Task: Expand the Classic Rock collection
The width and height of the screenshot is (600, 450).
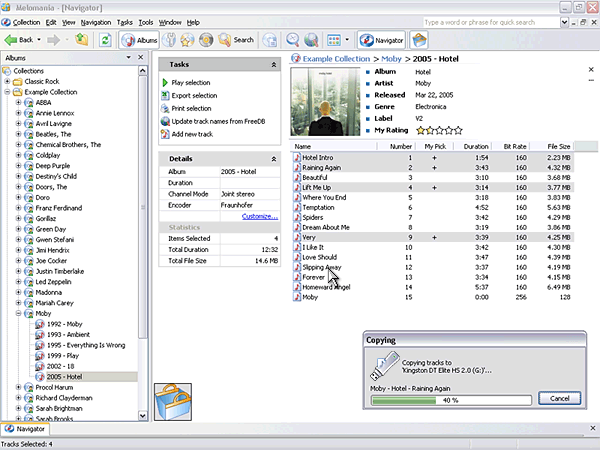Action: pyautogui.click(x=7, y=82)
